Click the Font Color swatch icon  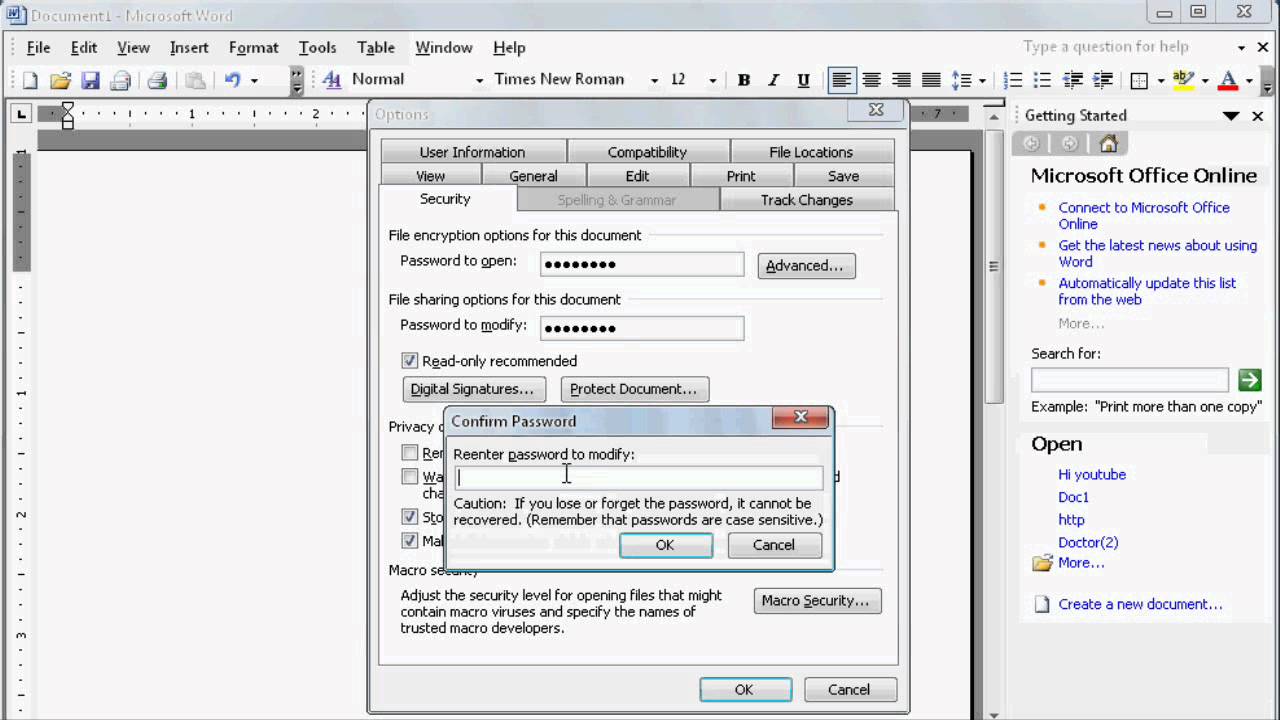1228,80
